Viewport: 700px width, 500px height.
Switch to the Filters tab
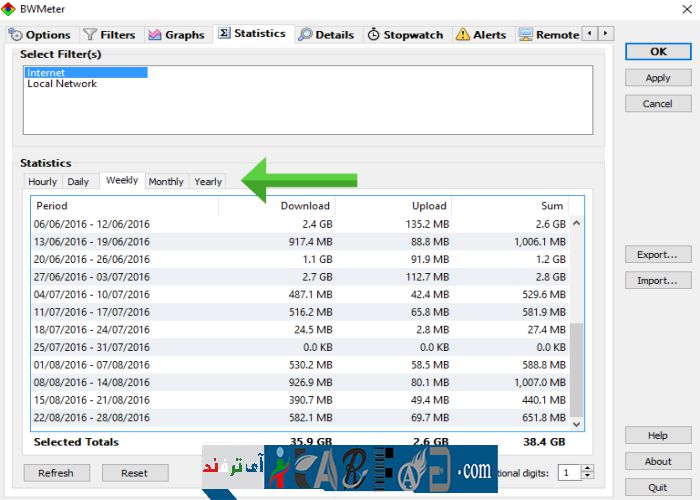(109, 35)
